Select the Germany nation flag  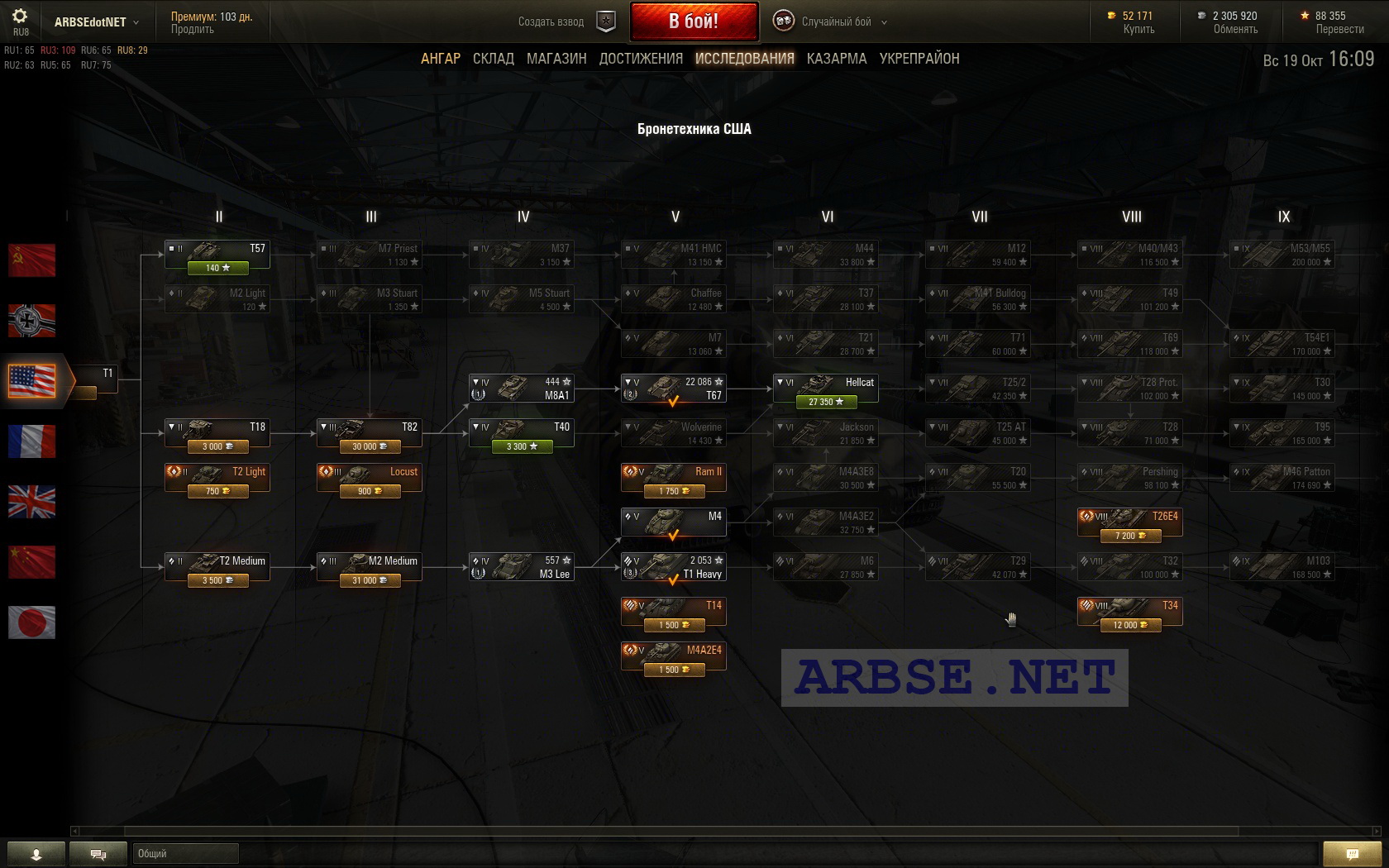[31, 321]
